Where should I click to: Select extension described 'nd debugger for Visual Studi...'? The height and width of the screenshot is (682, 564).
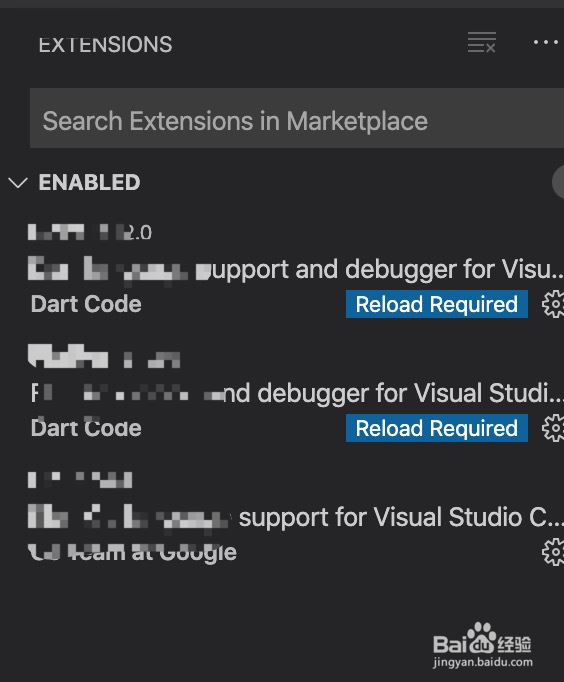(296, 393)
